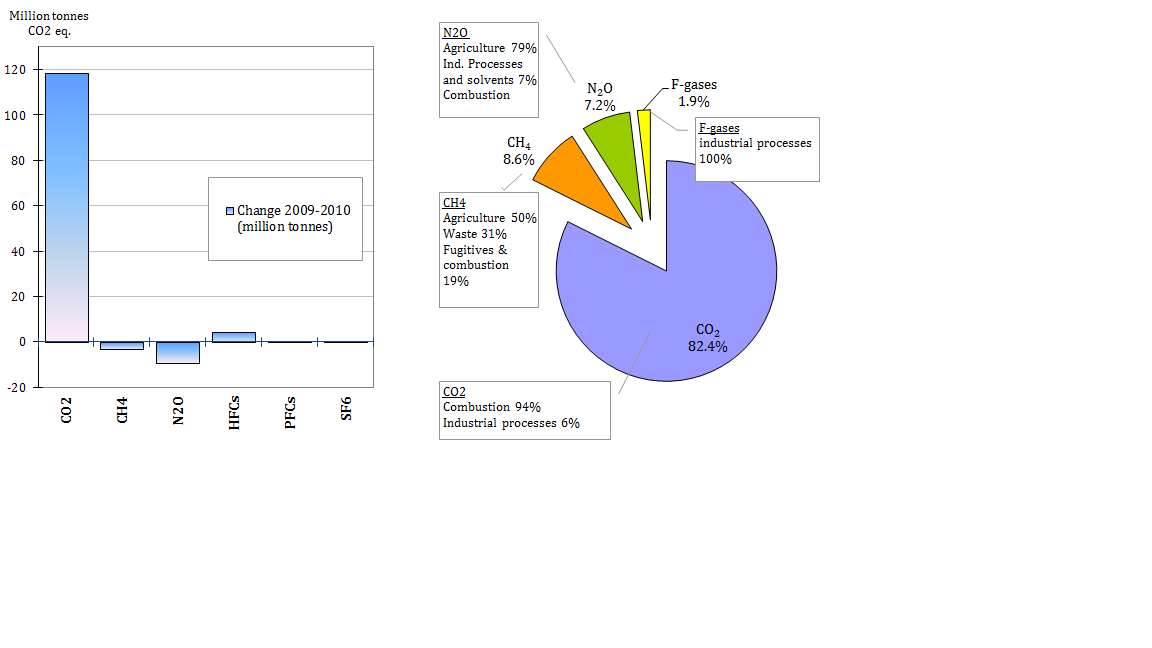Click the N2O callout box with Agriculture 79%
This screenshot has height=648, width=1152.
tap(489, 69)
